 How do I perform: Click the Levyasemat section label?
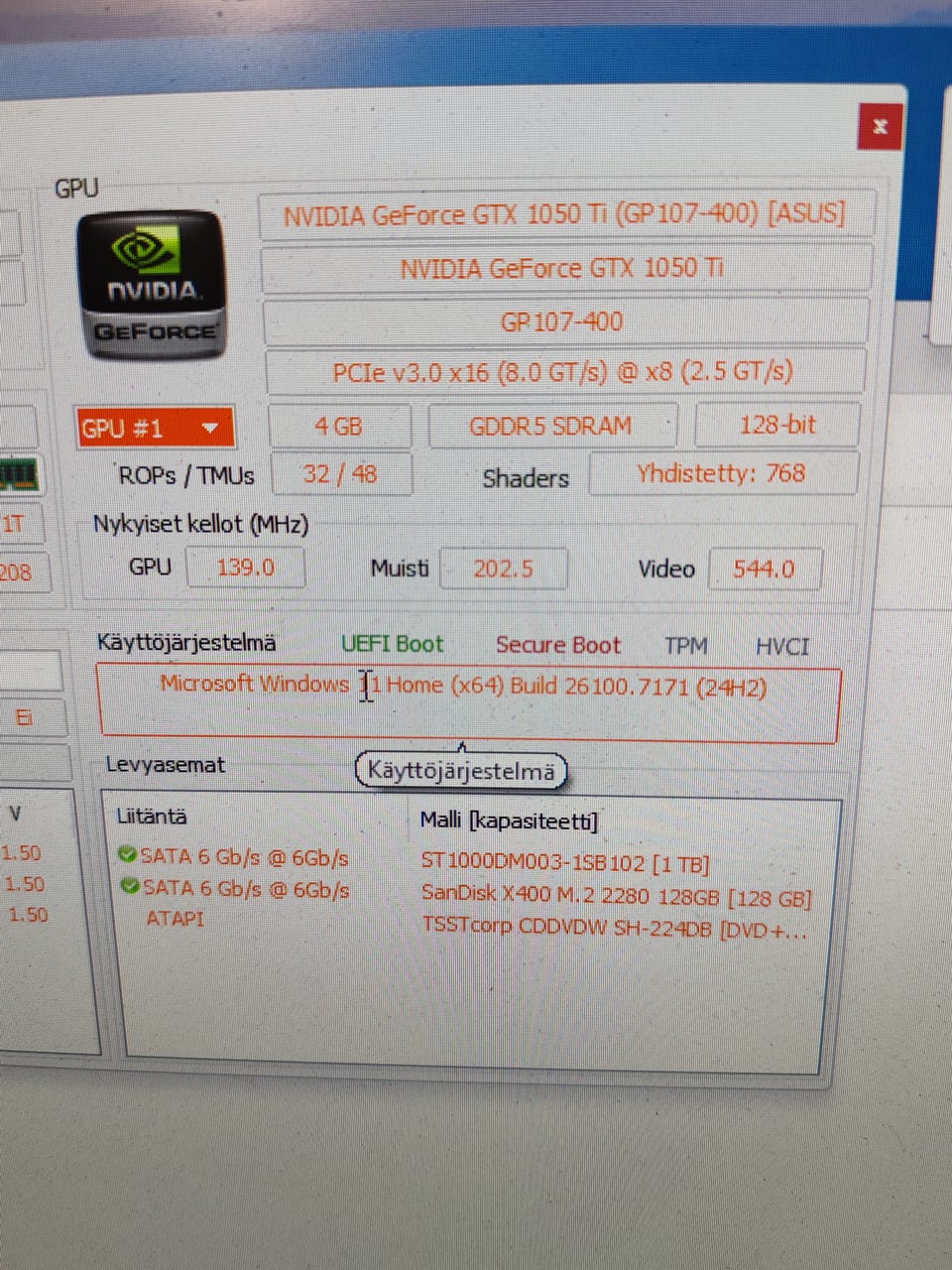[x=166, y=765]
